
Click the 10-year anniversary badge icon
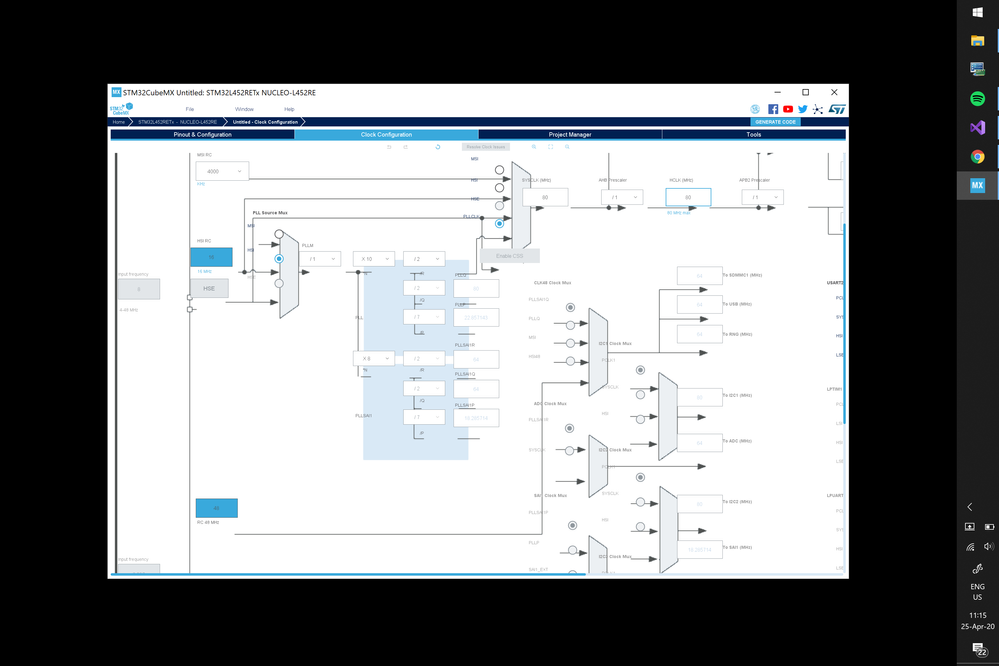(x=755, y=109)
